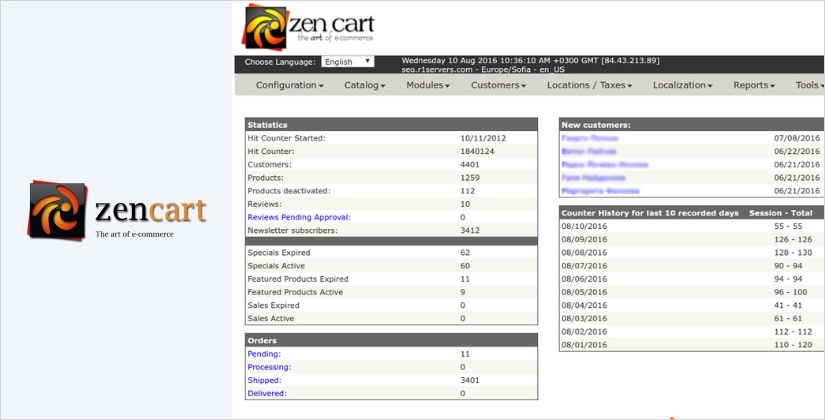Click the New customers section header
825x420 pixels.
point(597,125)
